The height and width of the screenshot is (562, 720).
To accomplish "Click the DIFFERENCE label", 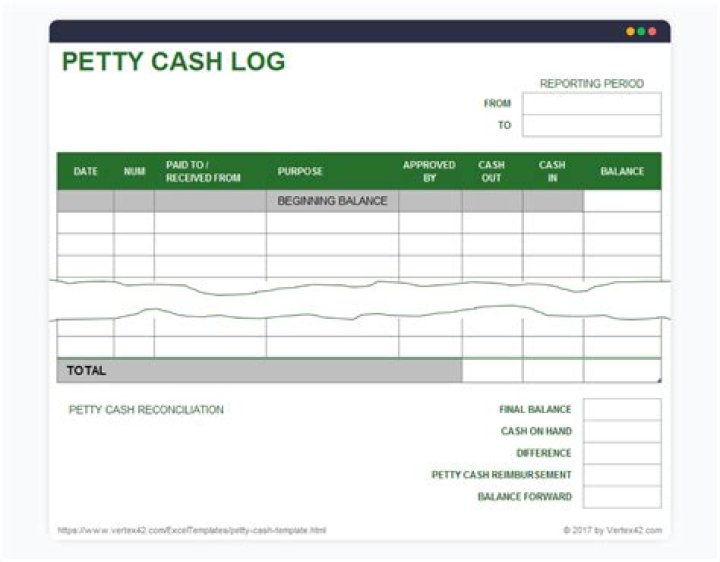I will point(544,453).
